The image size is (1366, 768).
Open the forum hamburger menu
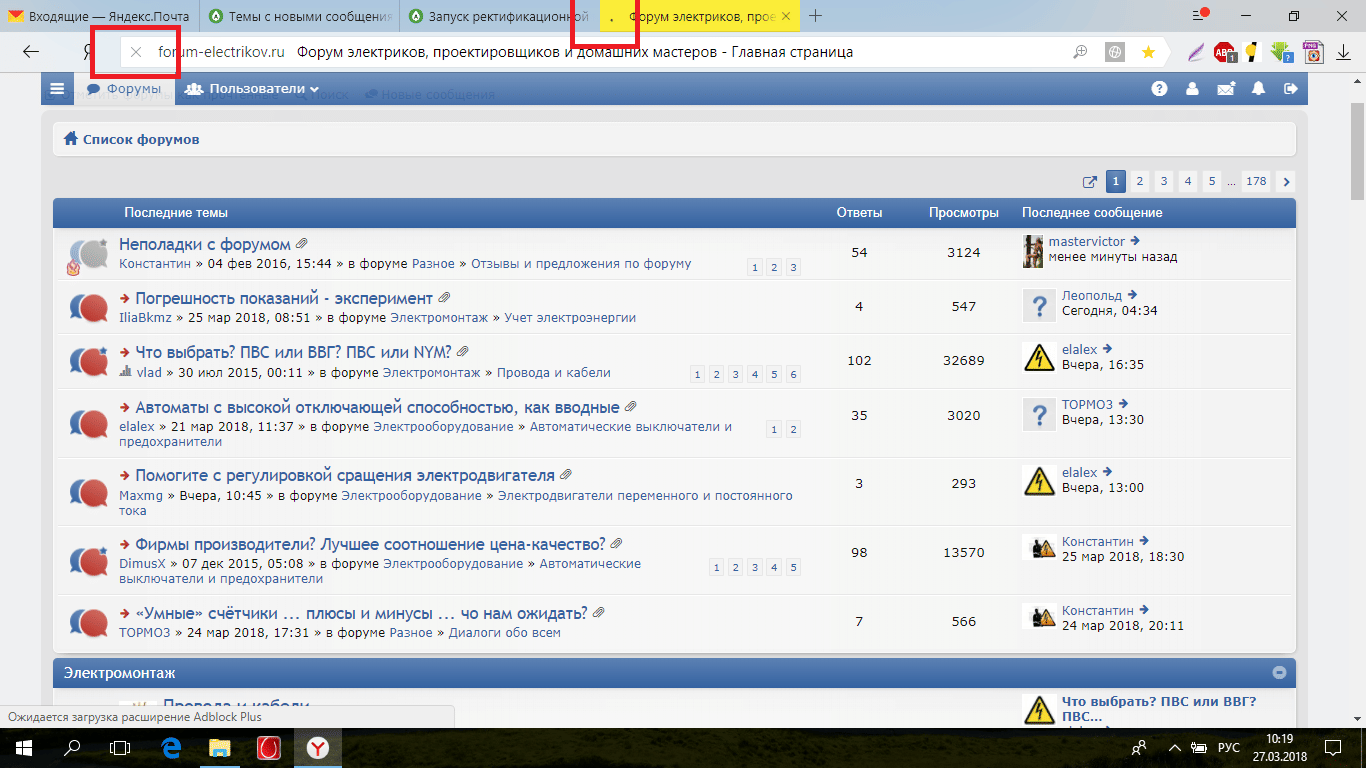tap(57, 89)
